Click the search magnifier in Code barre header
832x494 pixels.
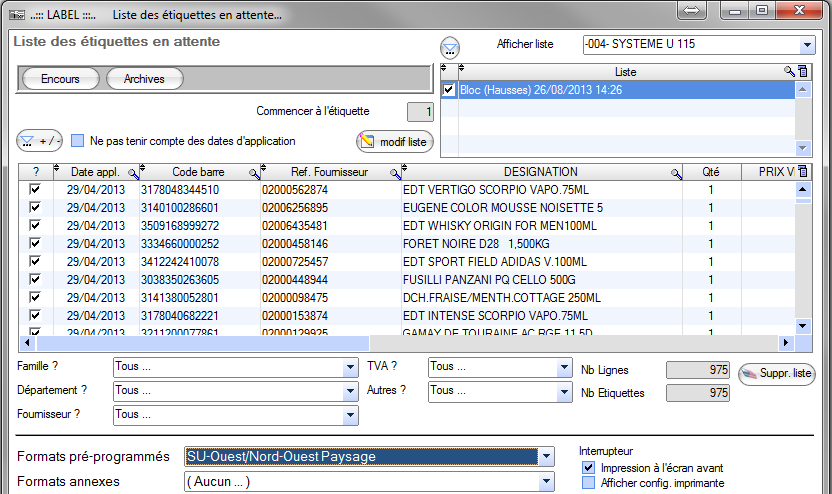pyautogui.click(x=254, y=173)
